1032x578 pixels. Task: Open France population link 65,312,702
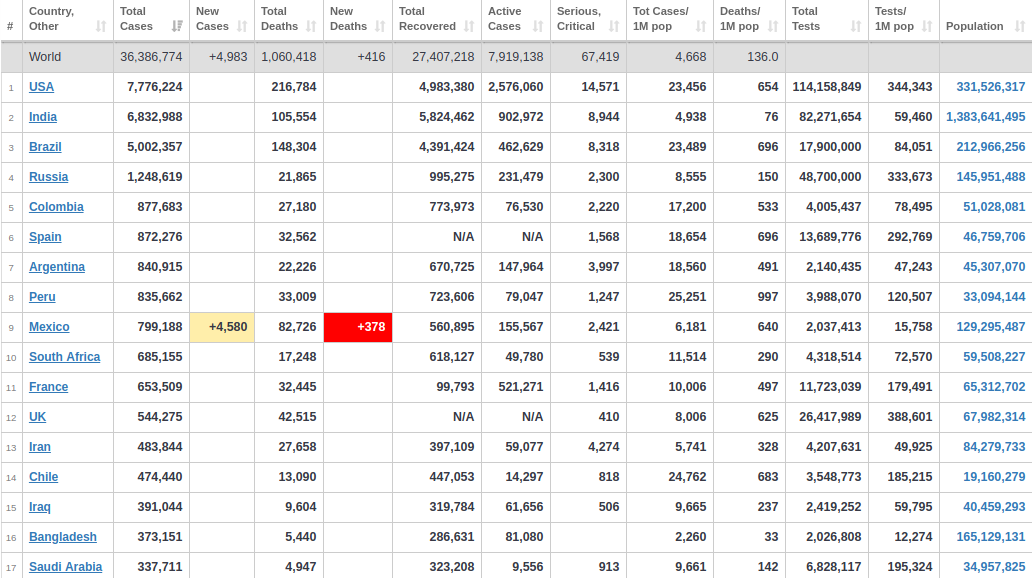[x=994, y=387]
